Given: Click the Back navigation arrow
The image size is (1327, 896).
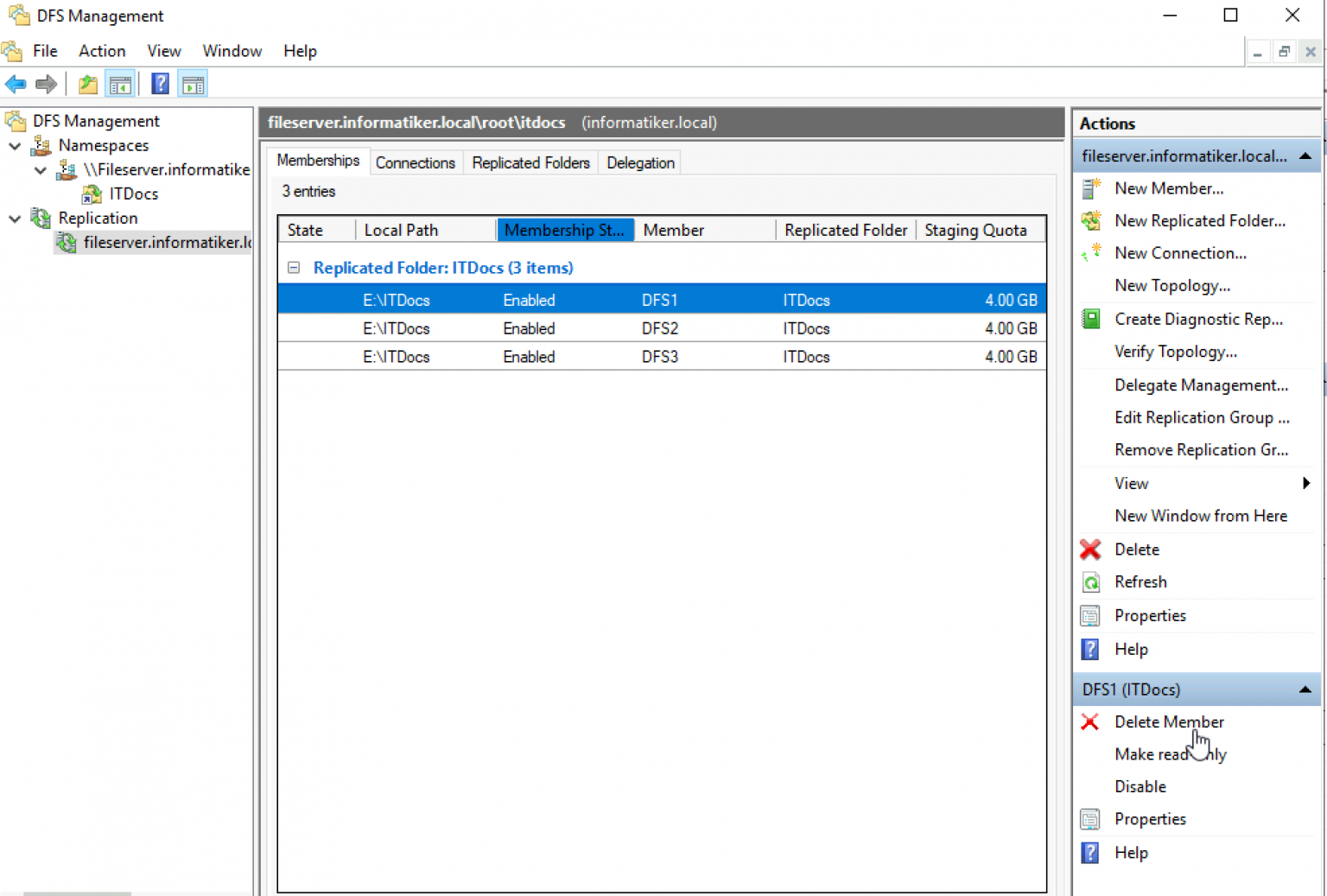Looking at the screenshot, I should pos(15,83).
